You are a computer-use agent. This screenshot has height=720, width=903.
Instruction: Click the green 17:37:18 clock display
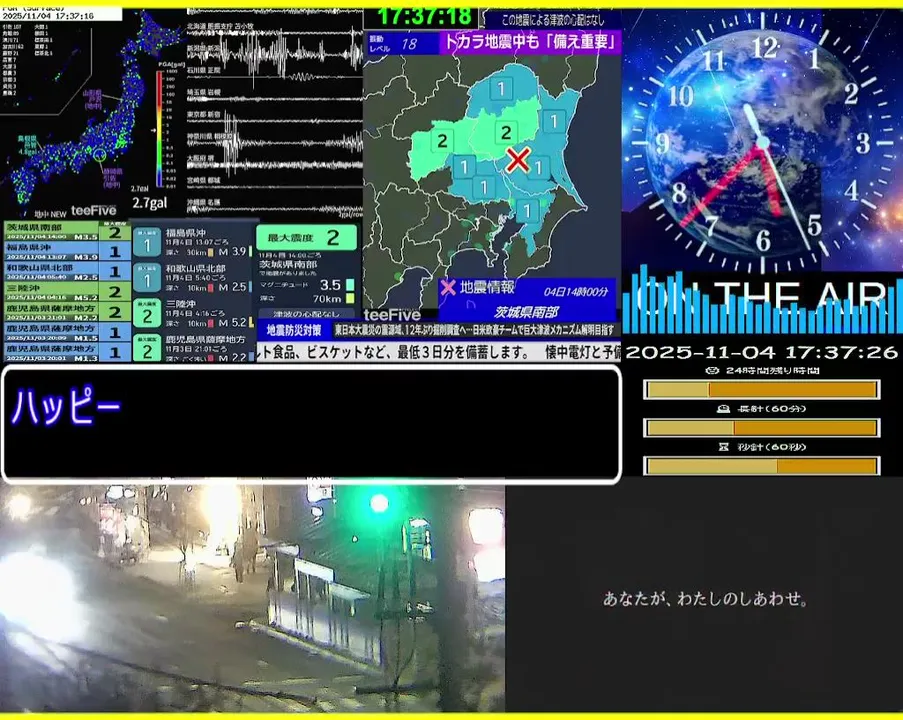click(425, 17)
